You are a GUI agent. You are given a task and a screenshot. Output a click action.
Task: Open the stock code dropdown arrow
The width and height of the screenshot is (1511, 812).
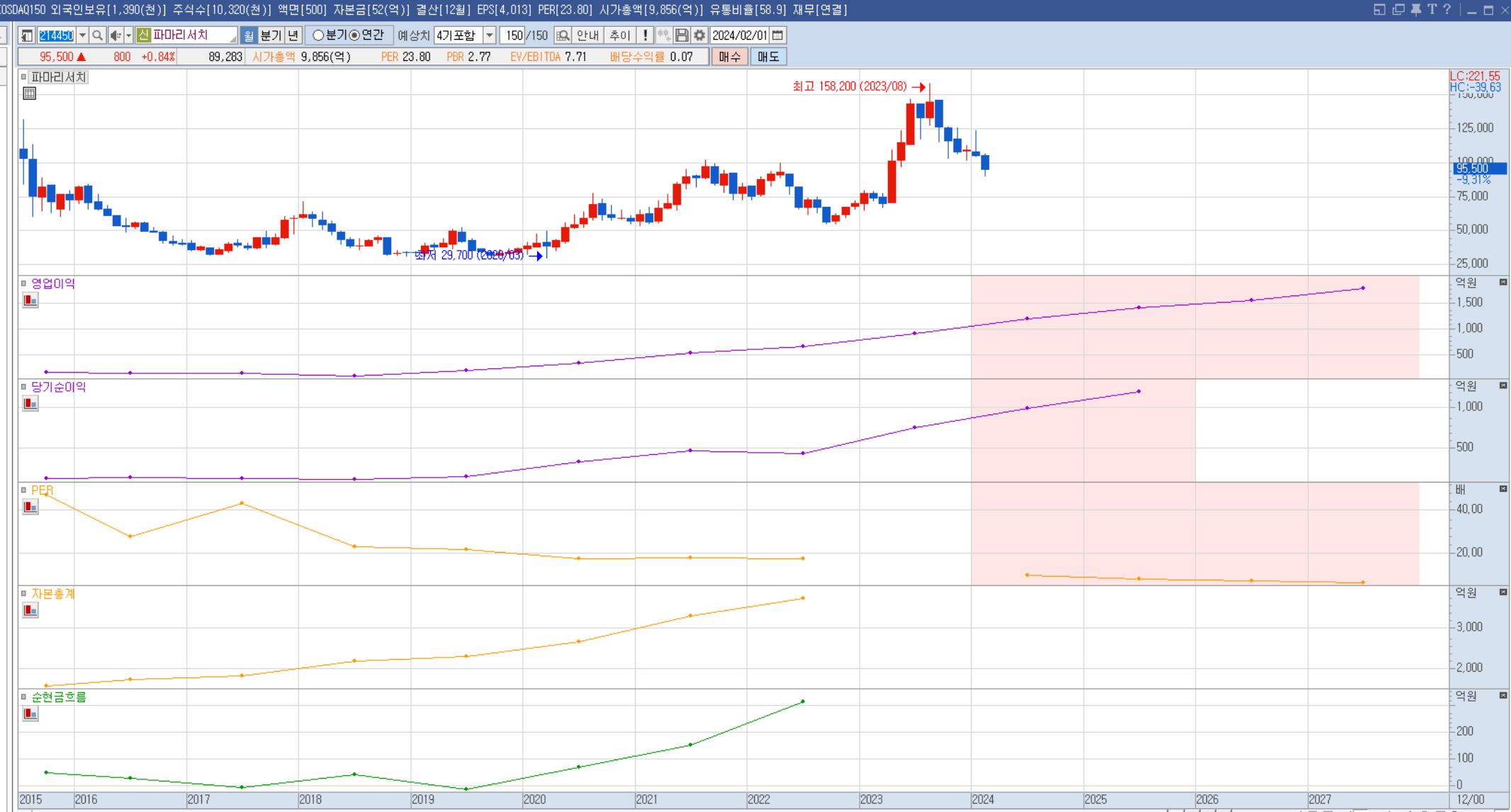pos(82,35)
